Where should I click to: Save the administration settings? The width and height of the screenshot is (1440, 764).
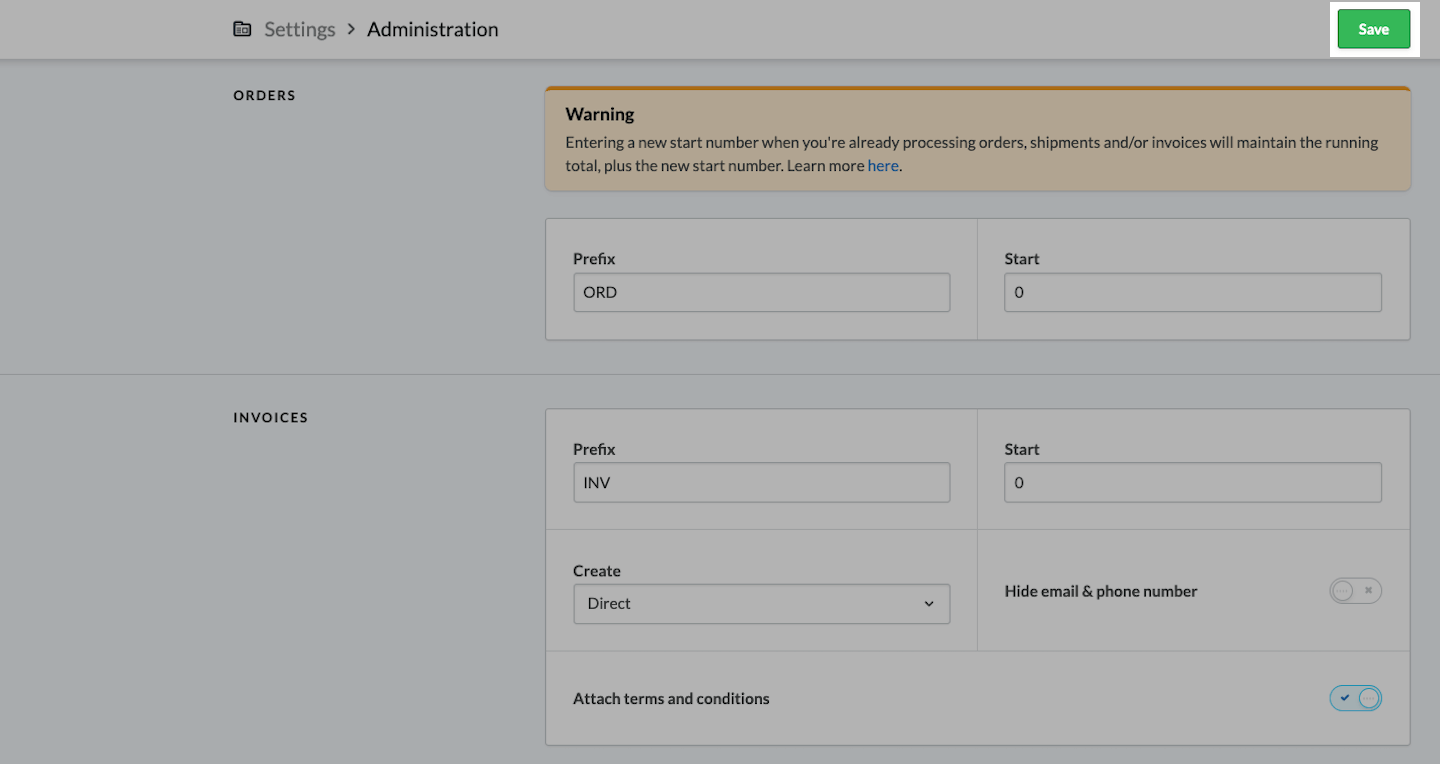pos(1373,29)
